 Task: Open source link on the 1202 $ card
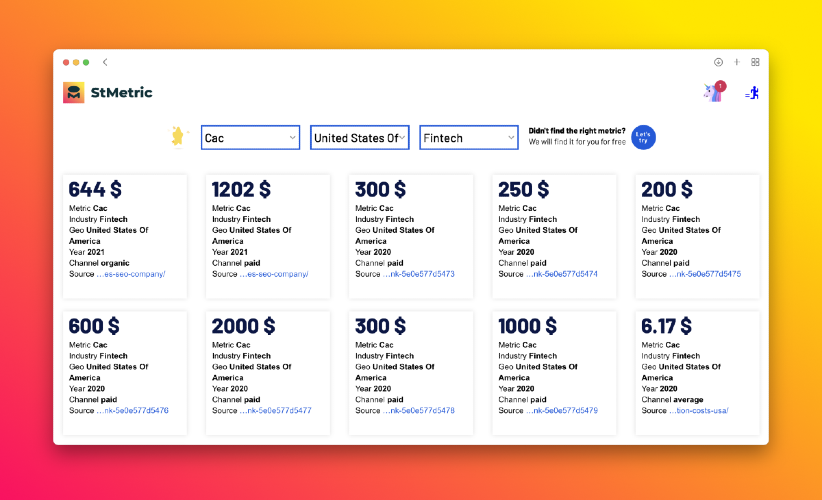point(274,274)
